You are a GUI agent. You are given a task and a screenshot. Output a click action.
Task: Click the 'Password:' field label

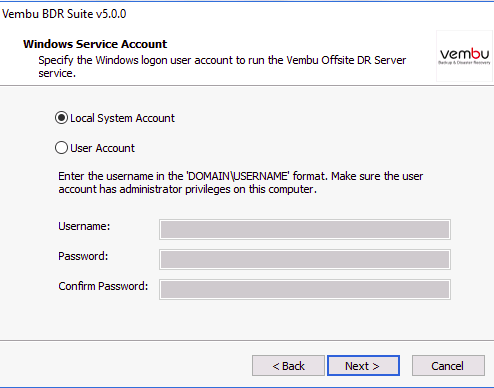coord(83,256)
